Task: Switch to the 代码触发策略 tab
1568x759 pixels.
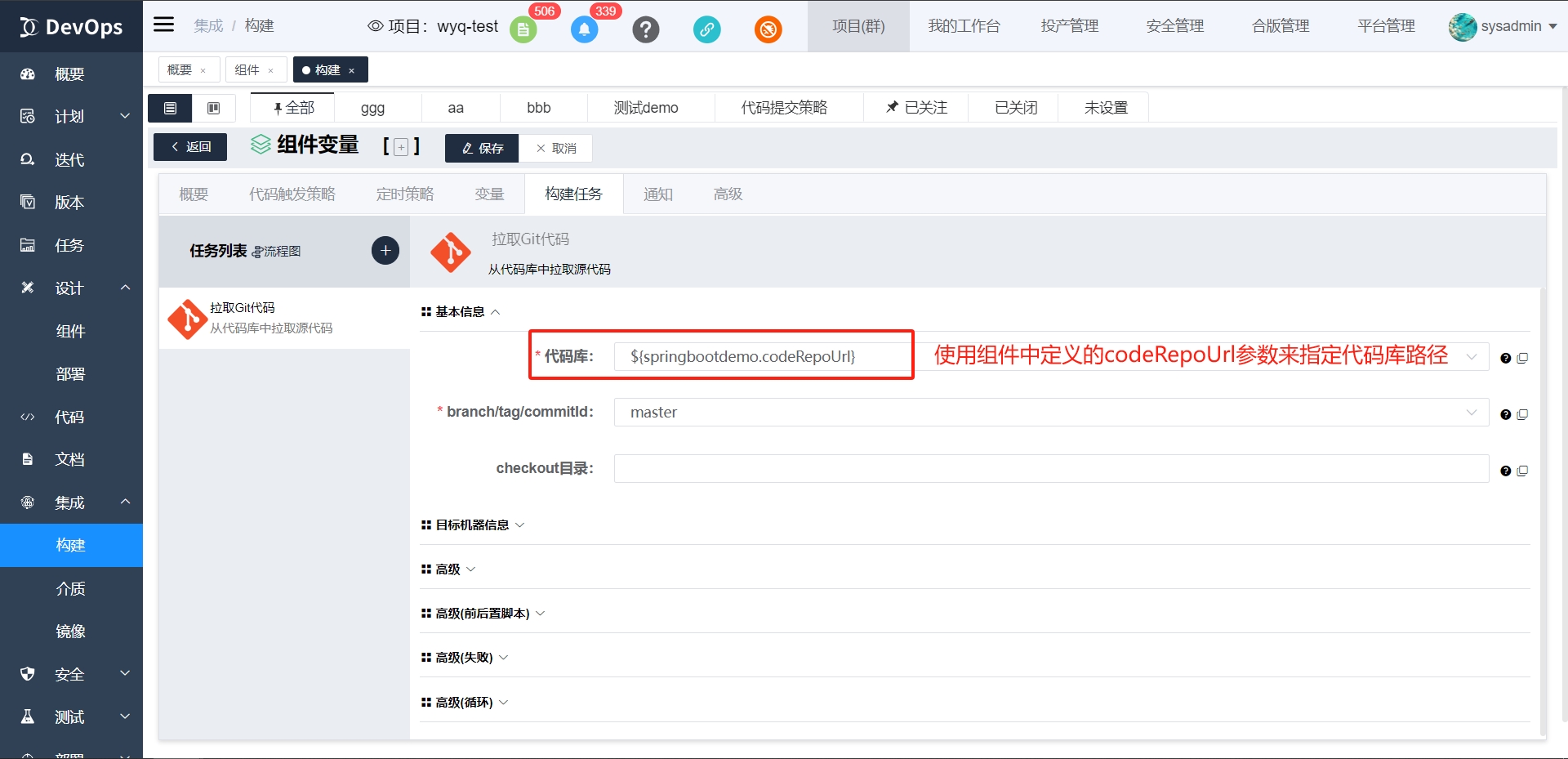Action: pos(292,194)
